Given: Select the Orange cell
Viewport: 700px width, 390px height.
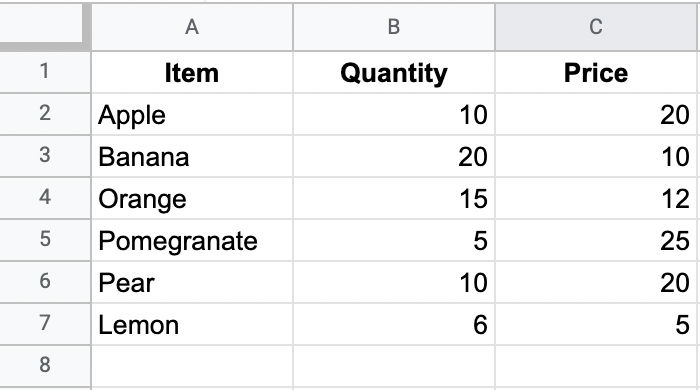Looking at the screenshot, I should click(x=192, y=198).
